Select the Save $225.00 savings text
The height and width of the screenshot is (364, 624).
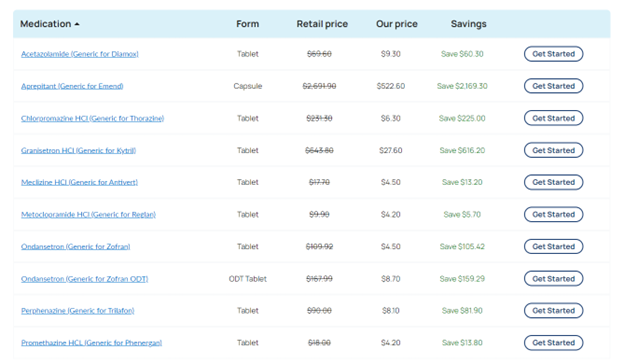[x=462, y=119]
